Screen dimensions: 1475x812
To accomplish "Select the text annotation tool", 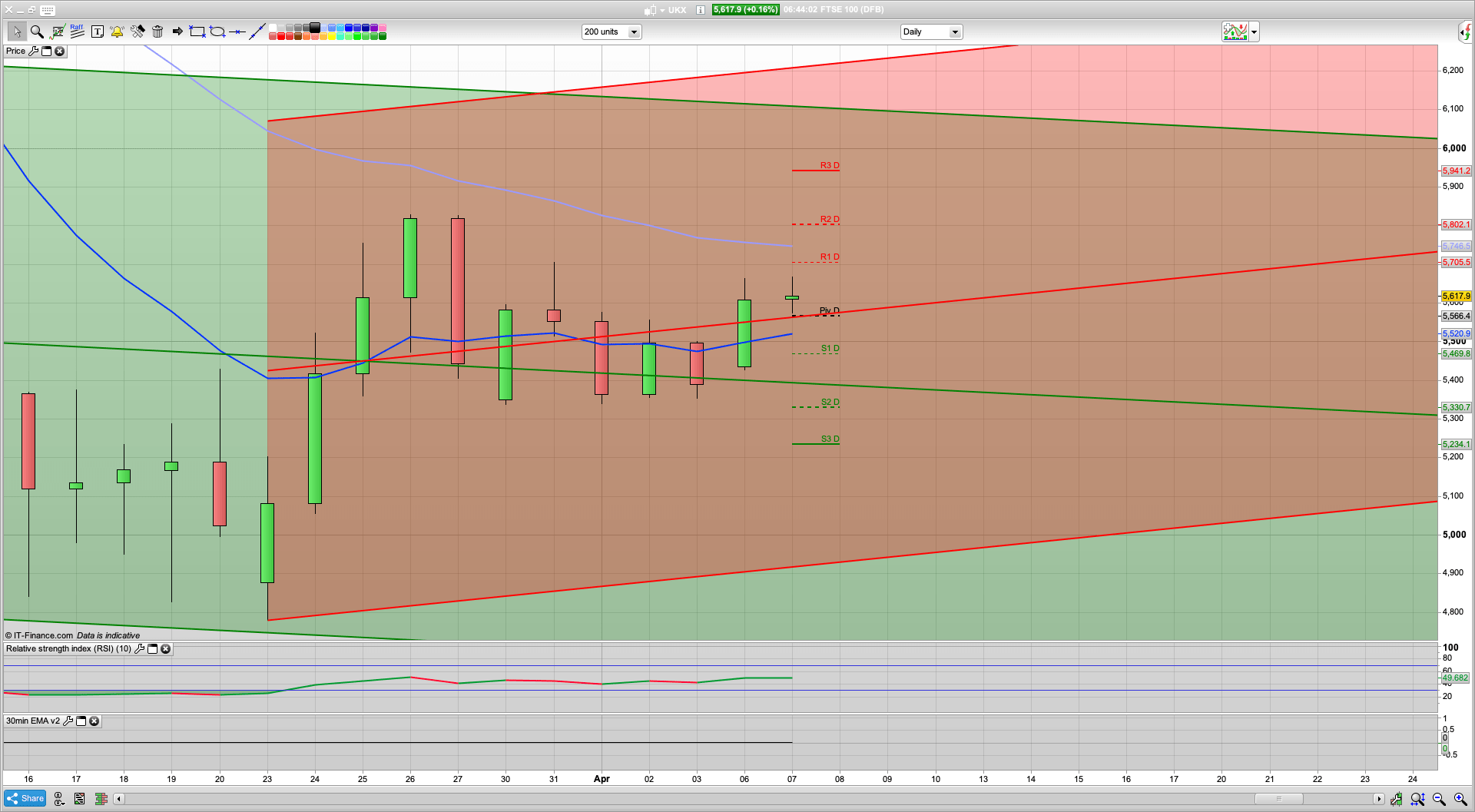I will click(x=98, y=31).
